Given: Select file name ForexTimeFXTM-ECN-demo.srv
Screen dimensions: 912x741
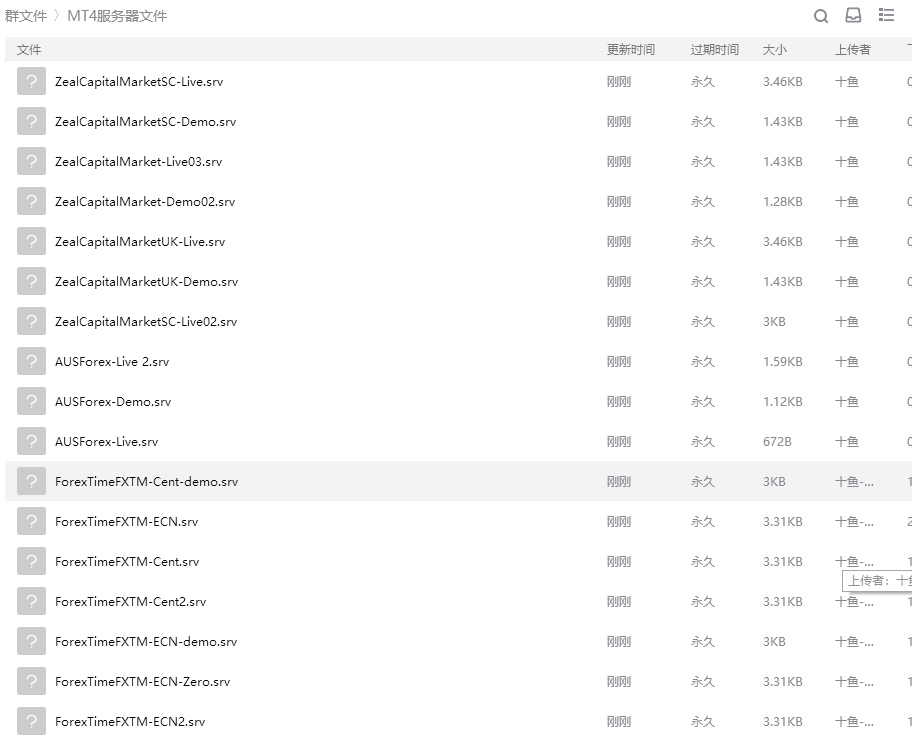Looking at the screenshot, I should (x=146, y=642).
